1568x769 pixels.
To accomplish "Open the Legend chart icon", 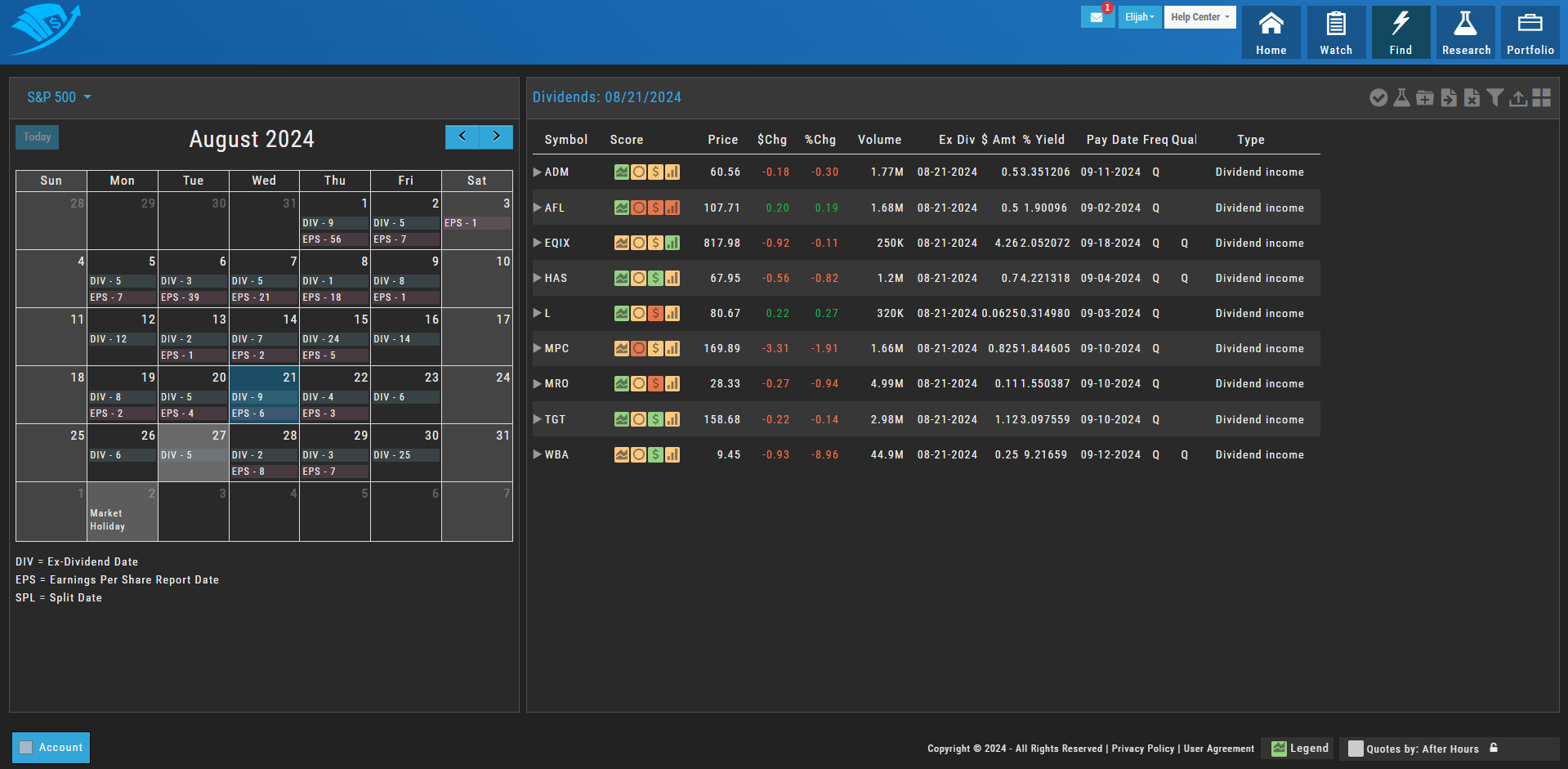I will [1279, 749].
